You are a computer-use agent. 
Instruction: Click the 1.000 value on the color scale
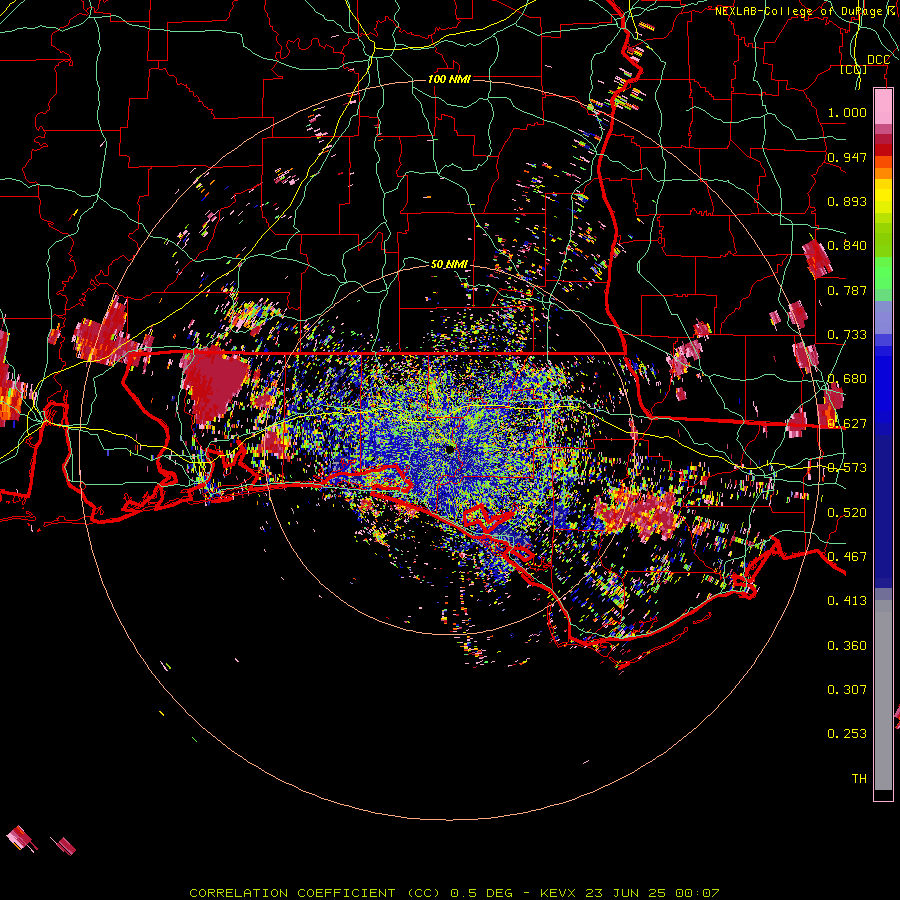pos(847,112)
